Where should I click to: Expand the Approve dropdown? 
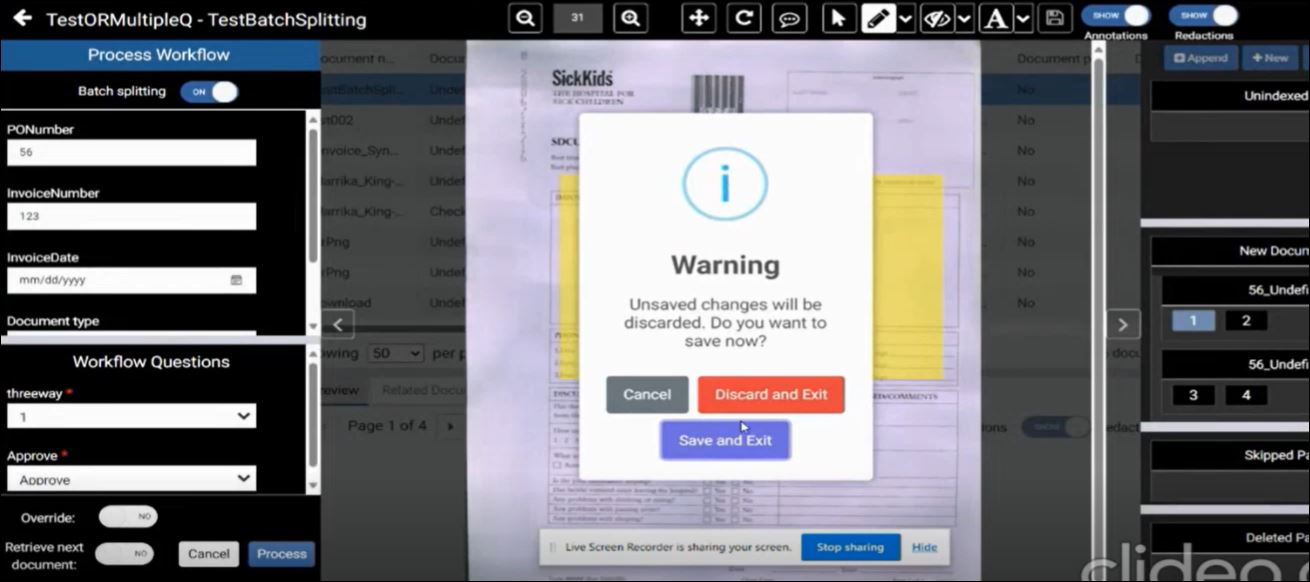point(131,479)
